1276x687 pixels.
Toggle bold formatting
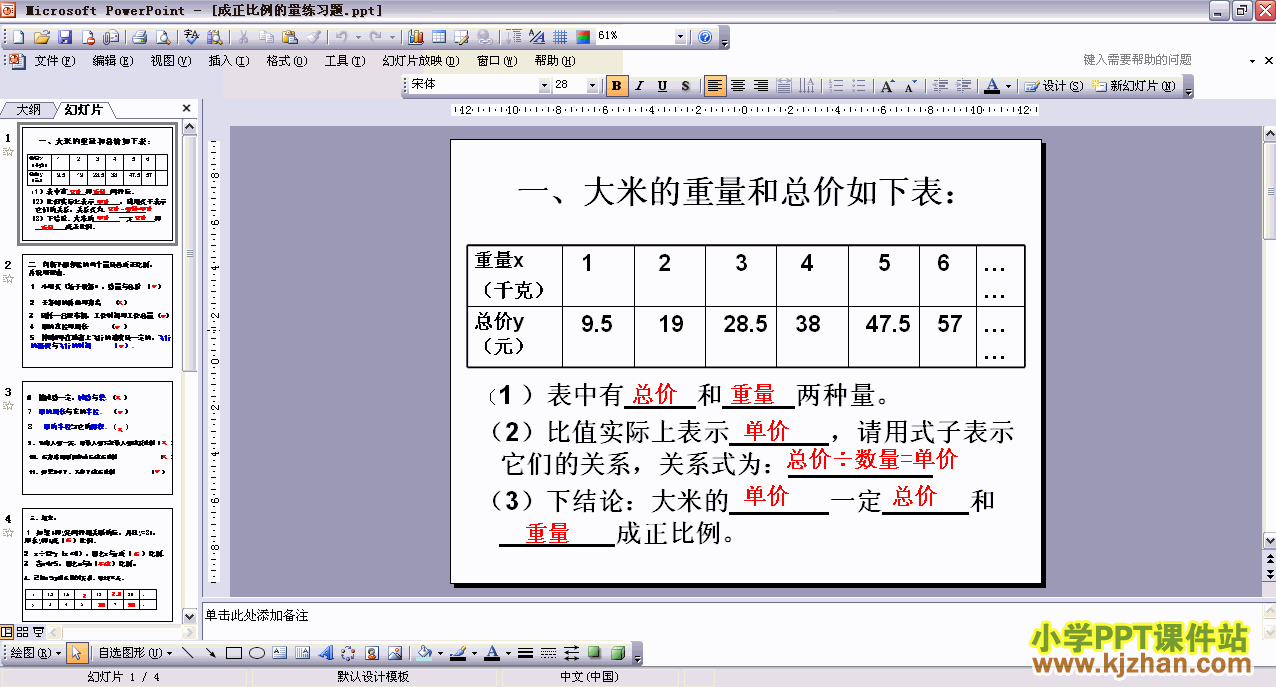click(617, 86)
